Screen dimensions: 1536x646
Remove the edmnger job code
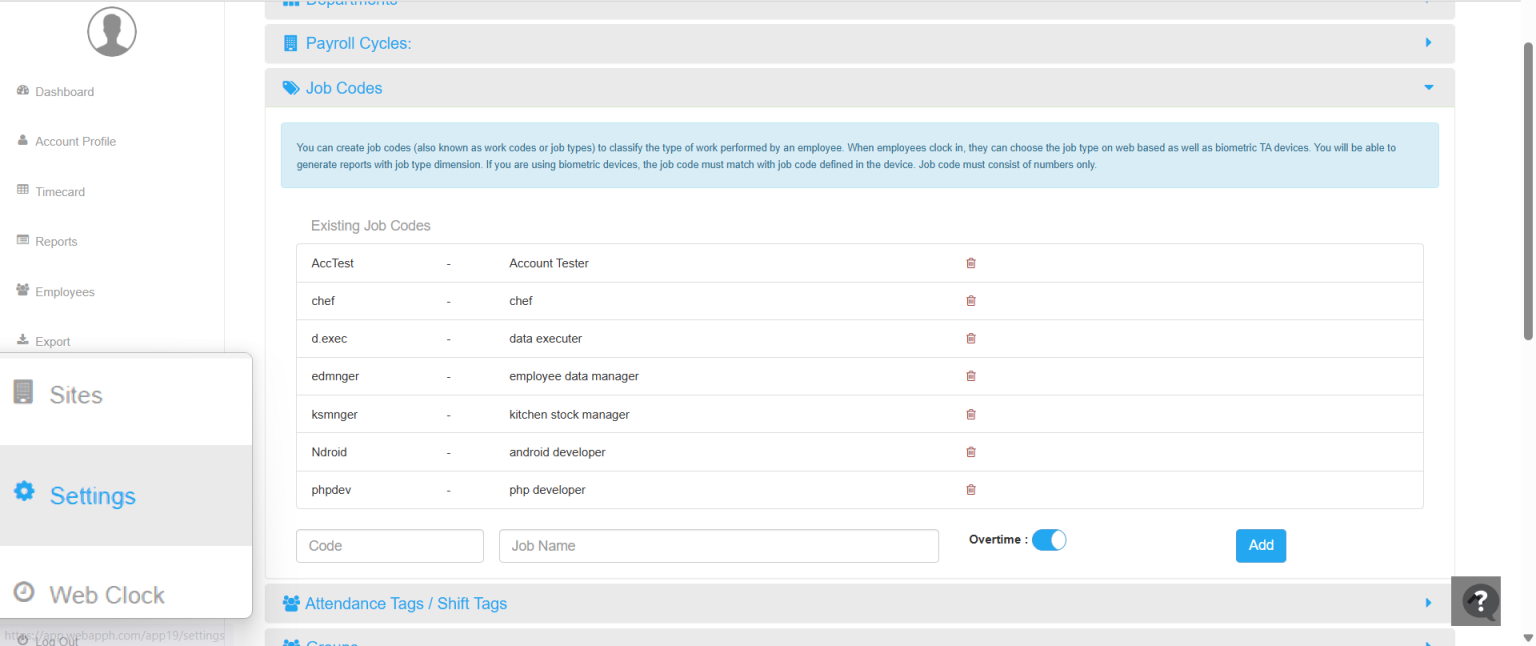point(970,376)
